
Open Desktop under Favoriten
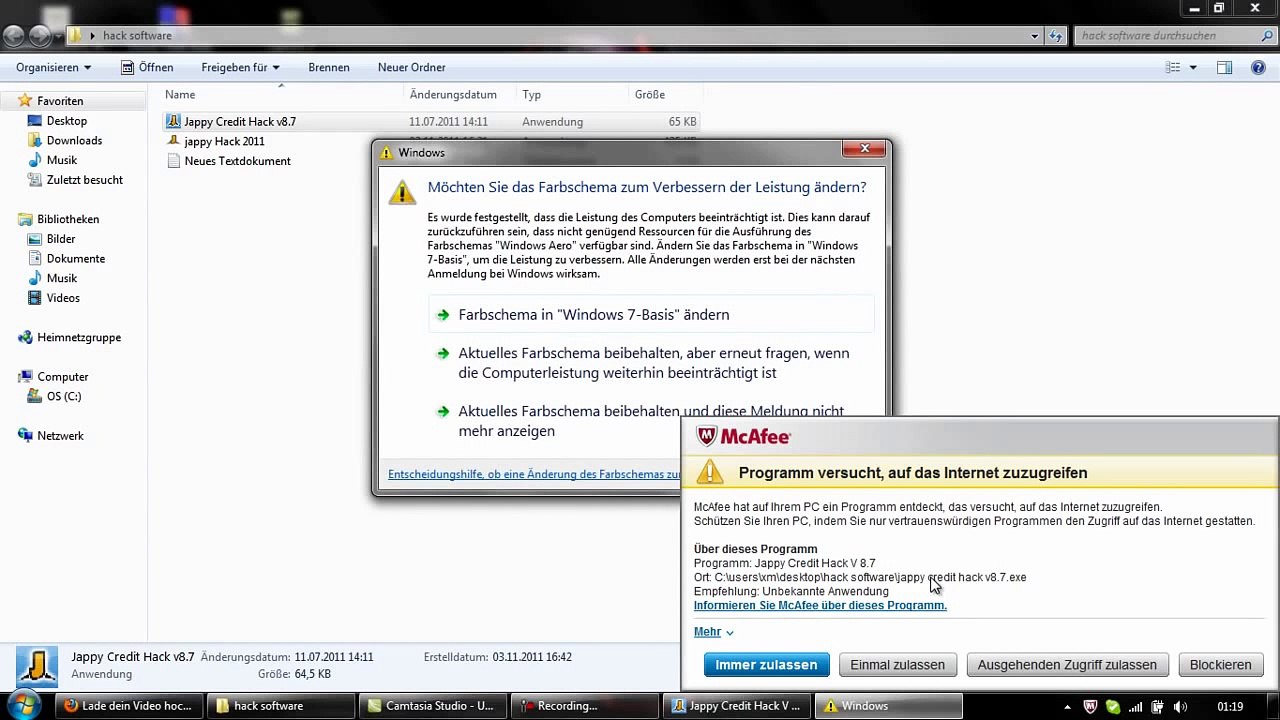pyautogui.click(x=67, y=121)
